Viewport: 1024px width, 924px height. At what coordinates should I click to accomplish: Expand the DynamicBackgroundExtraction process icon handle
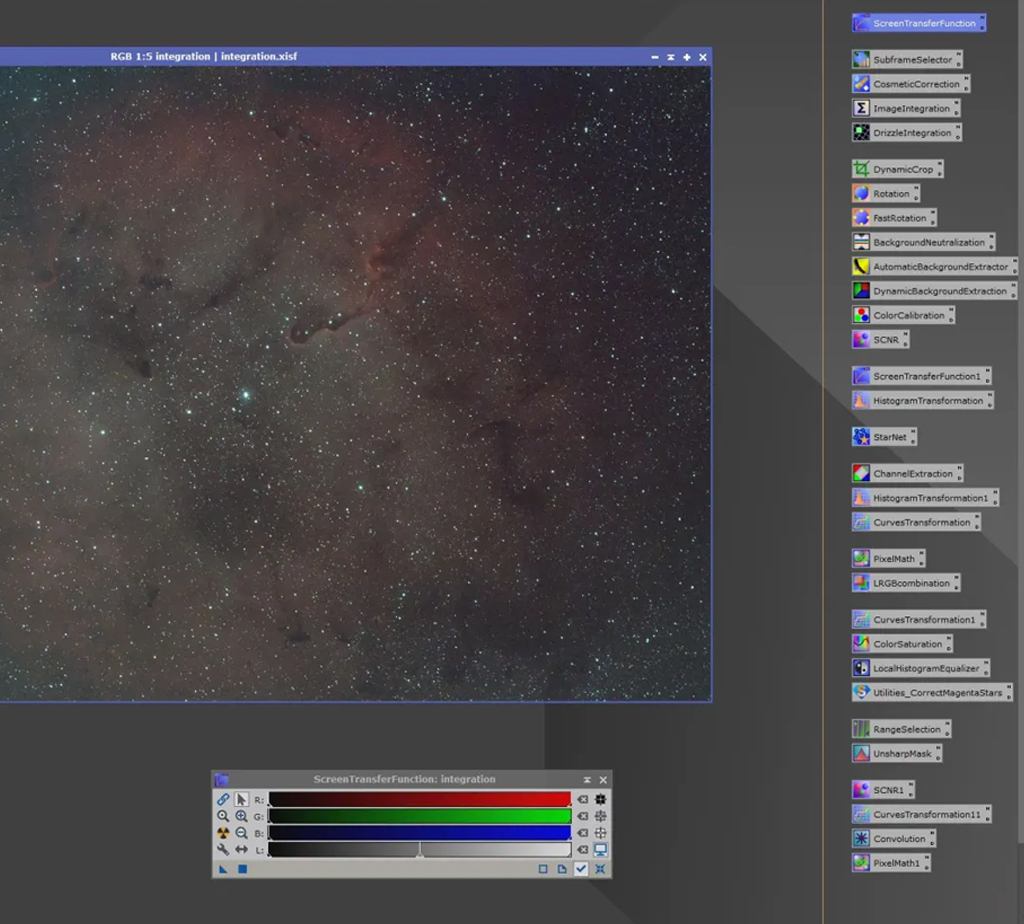(x=1014, y=291)
